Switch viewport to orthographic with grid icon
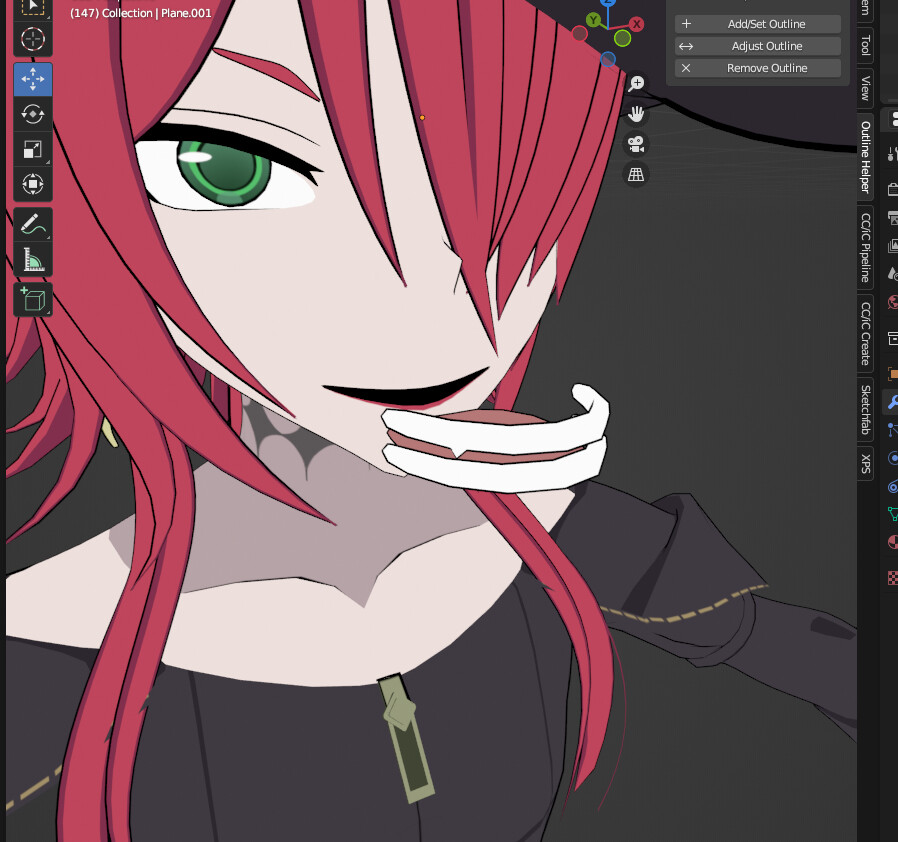 (x=636, y=174)
